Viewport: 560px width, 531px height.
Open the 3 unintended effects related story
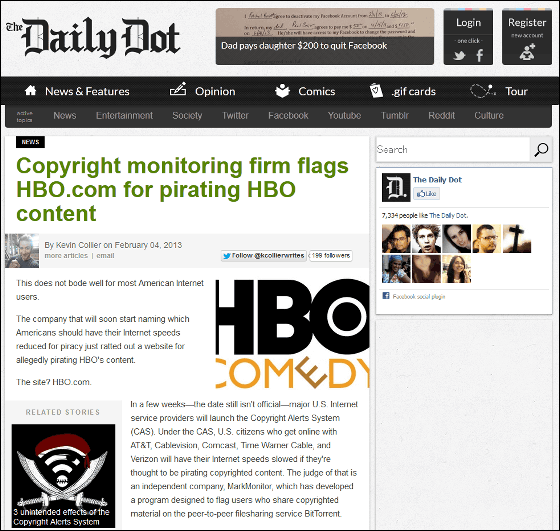pyautogui.click(x=63, y=476)
